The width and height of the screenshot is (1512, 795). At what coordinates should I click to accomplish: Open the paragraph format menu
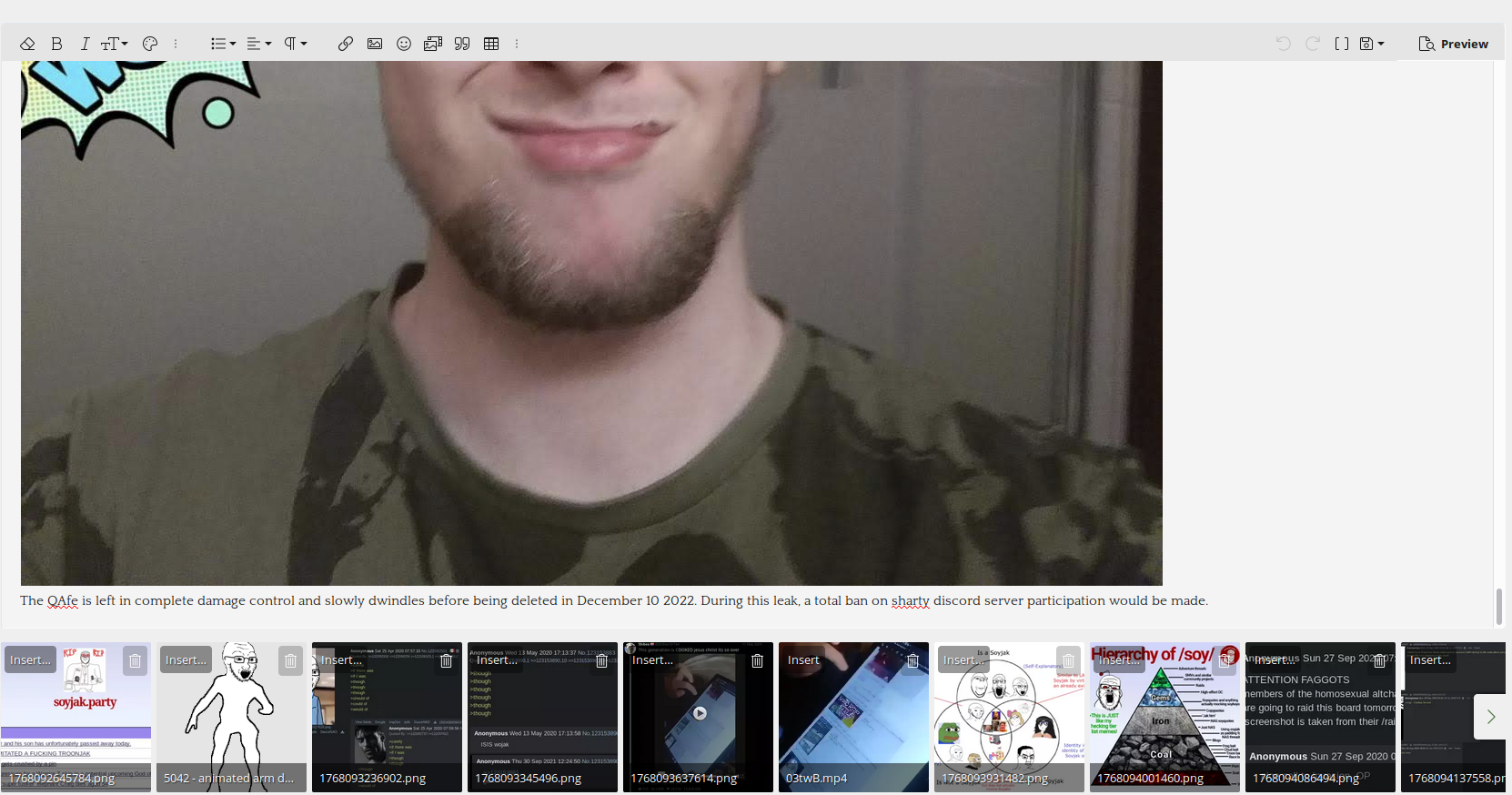tap(295, 44)
